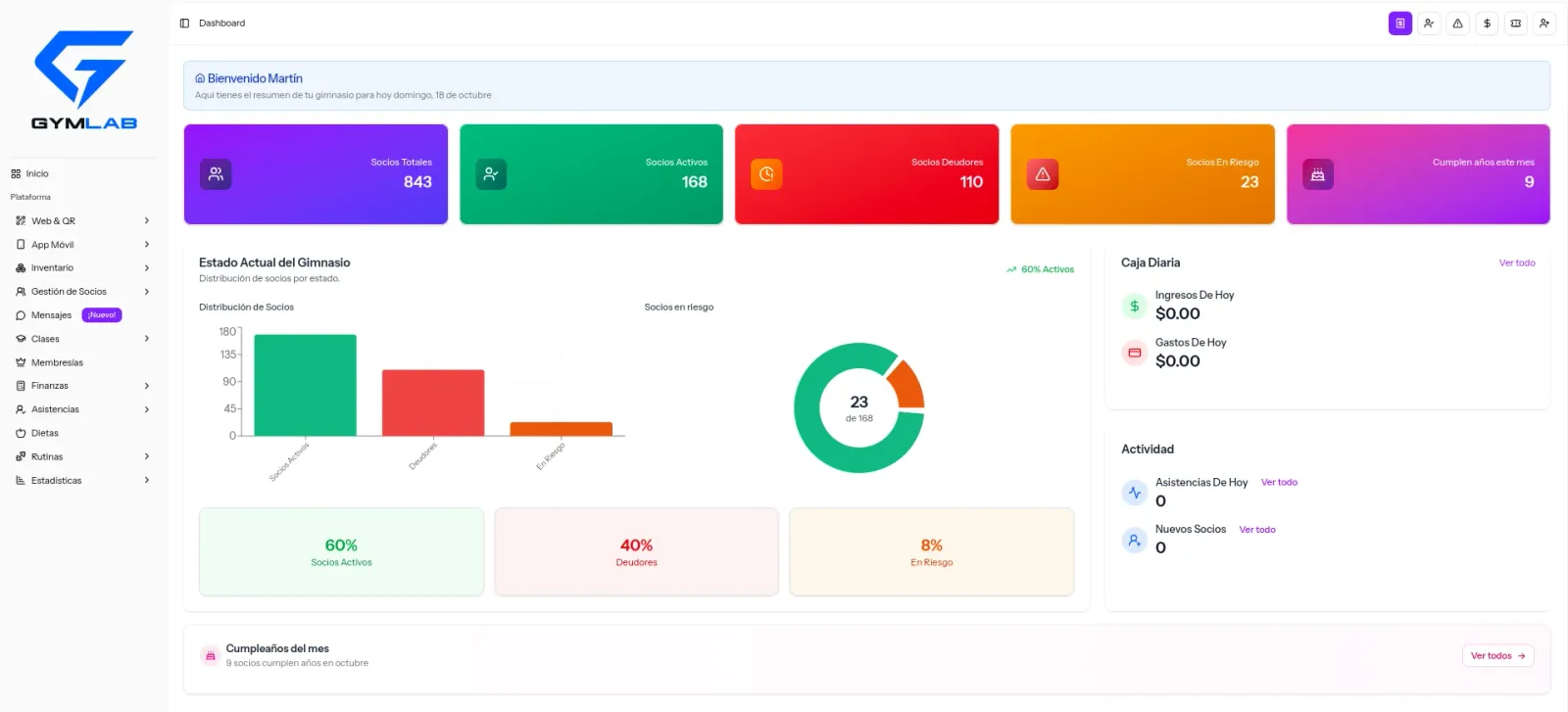Screen dimensions: 1568x712
Task: Expand the Asistencias submenu chevron
Action: pos(147,409)
